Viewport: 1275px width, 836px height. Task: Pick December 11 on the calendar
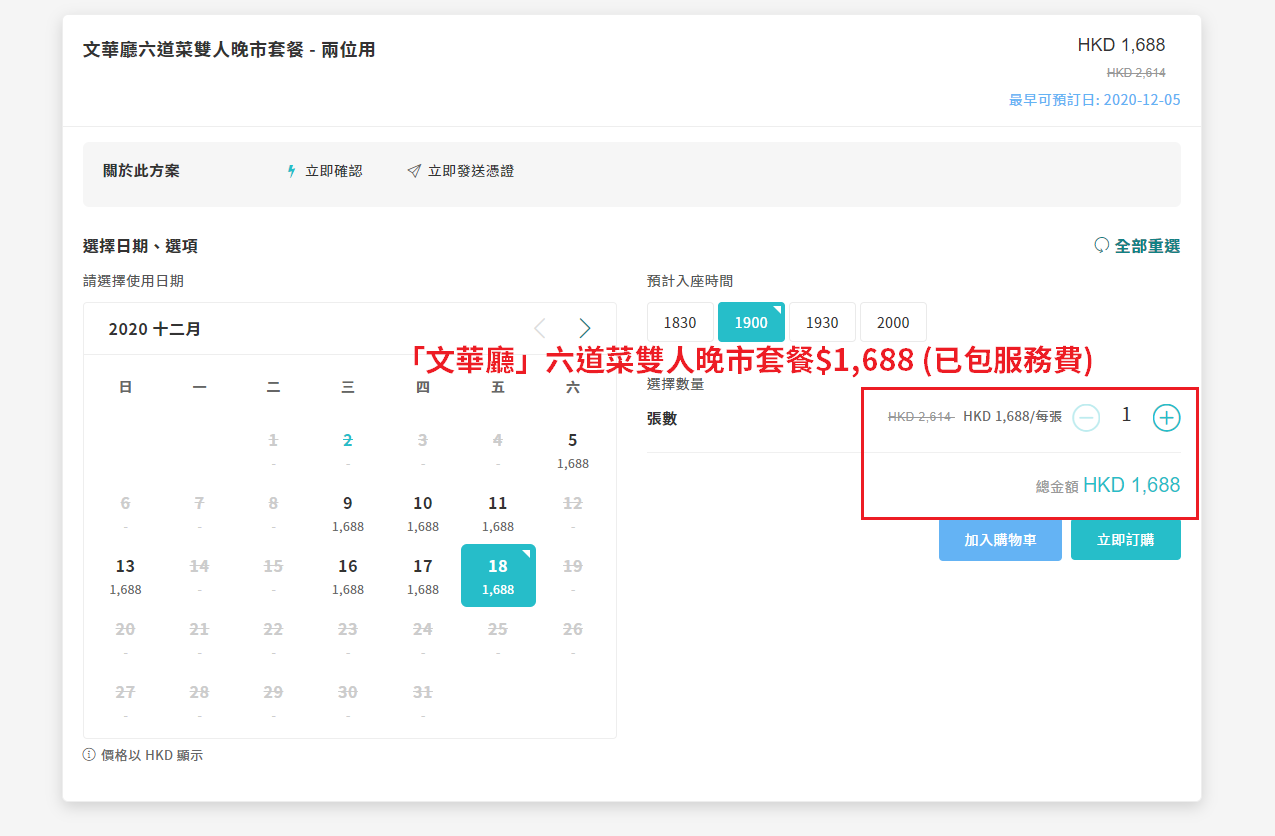(498, 513)
